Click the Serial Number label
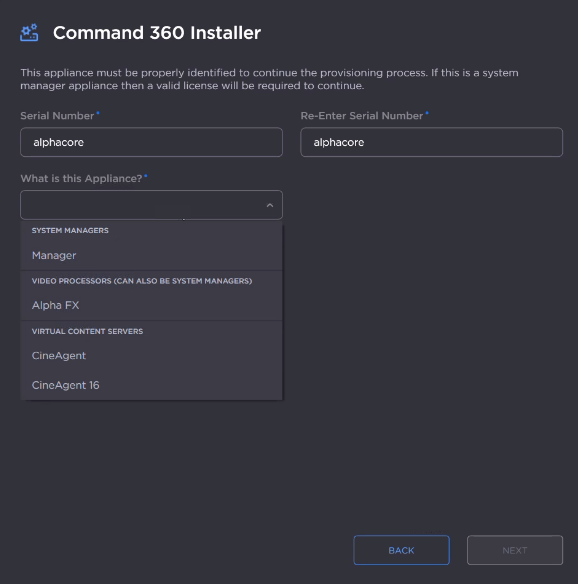The width and height of the screenshot is (578, 584). click(57, 116)
